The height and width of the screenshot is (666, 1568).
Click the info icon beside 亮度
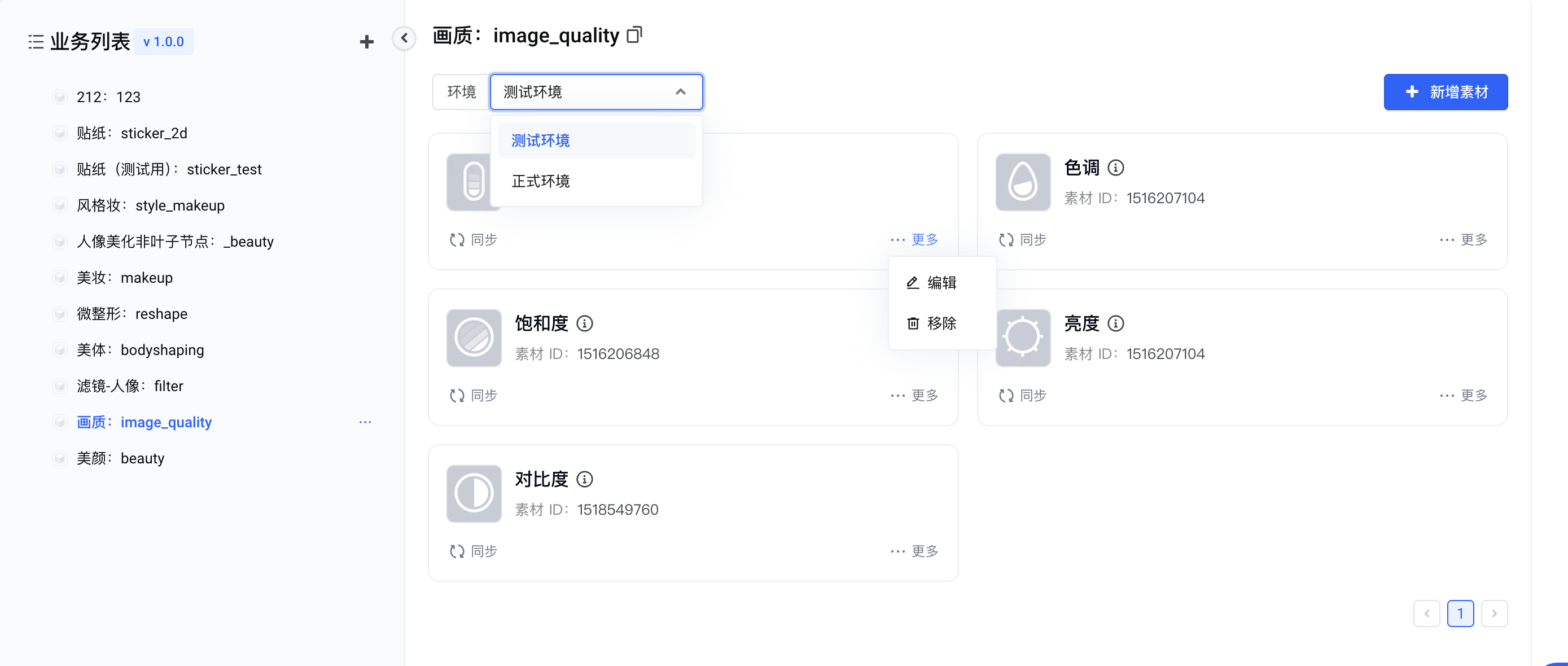[x=1115, y=323]
